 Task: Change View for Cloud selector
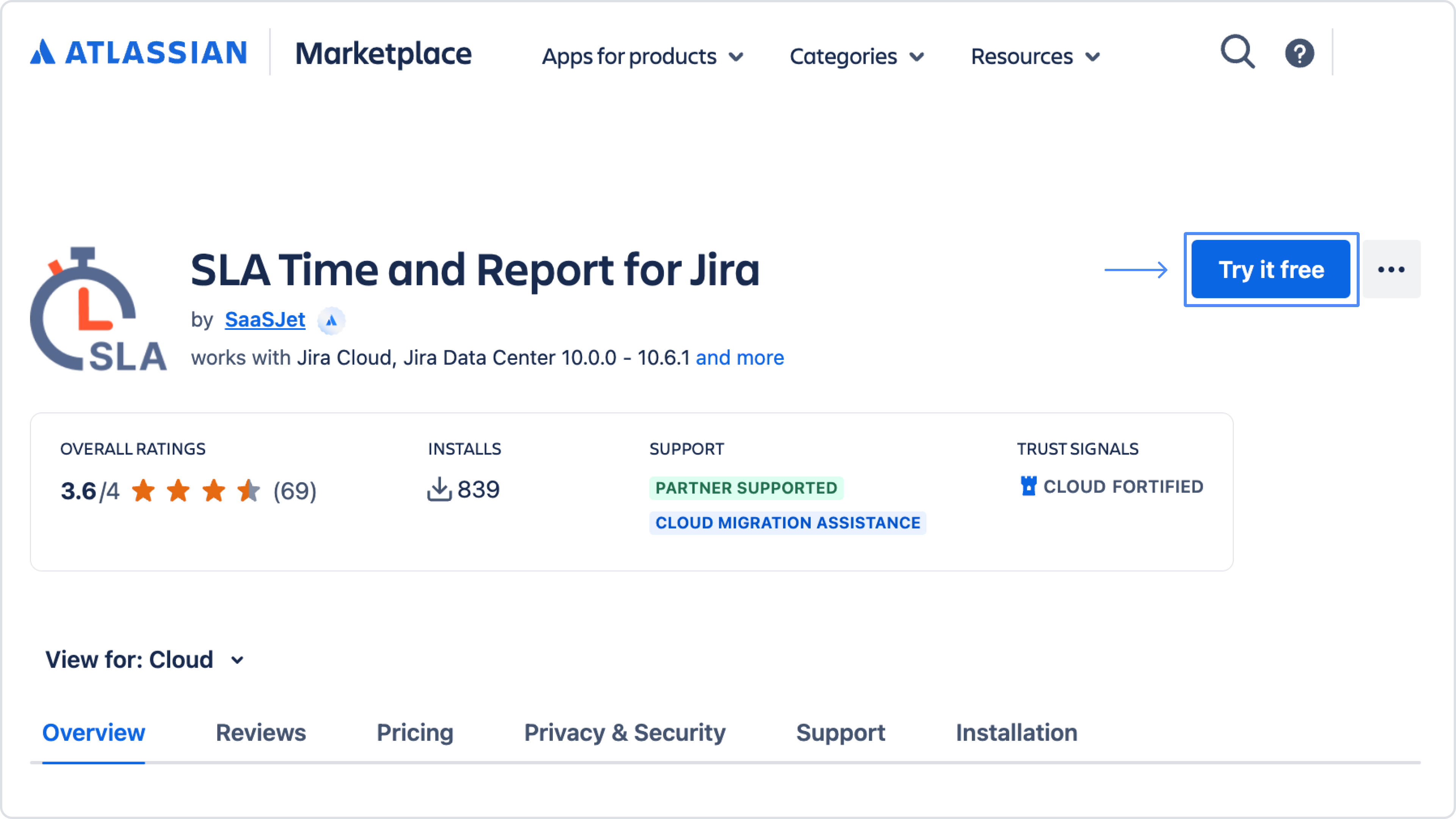[x=144, y=660]
